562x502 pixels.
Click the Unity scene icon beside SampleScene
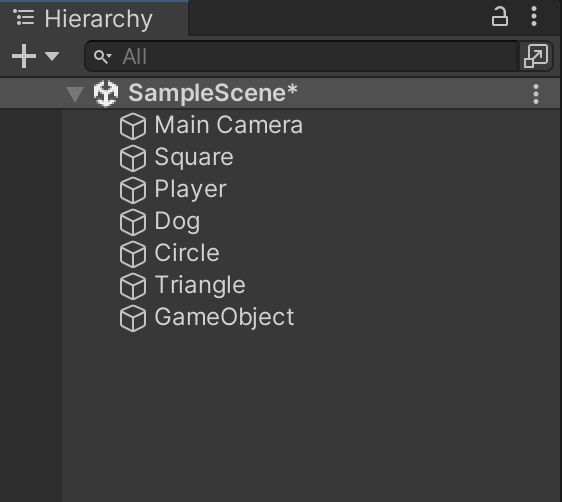click(x=106, y=93)
